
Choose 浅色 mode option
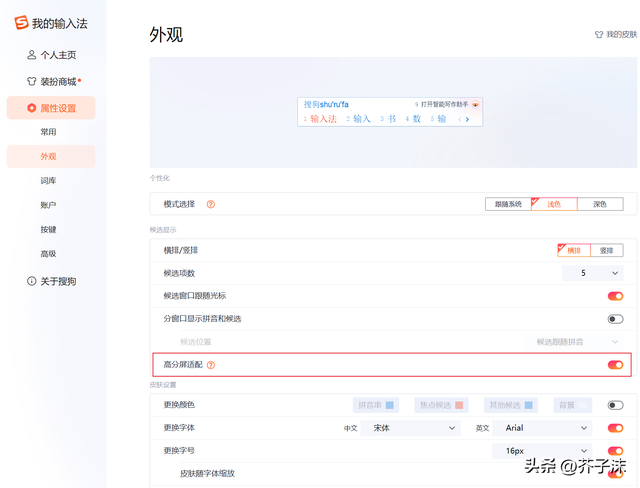tap(554, 204)
